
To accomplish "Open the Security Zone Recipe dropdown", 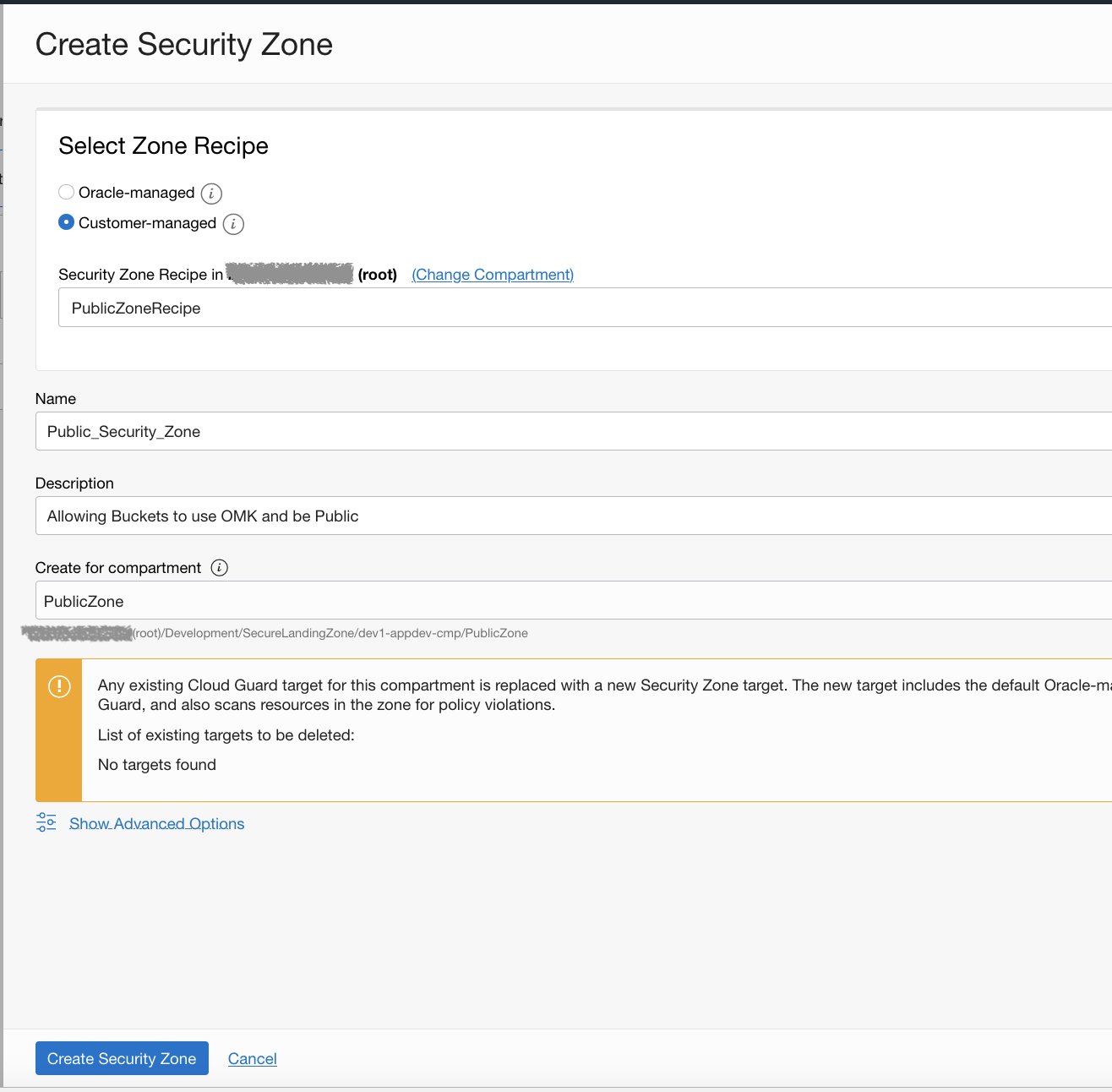I will (x=583, y=308).
